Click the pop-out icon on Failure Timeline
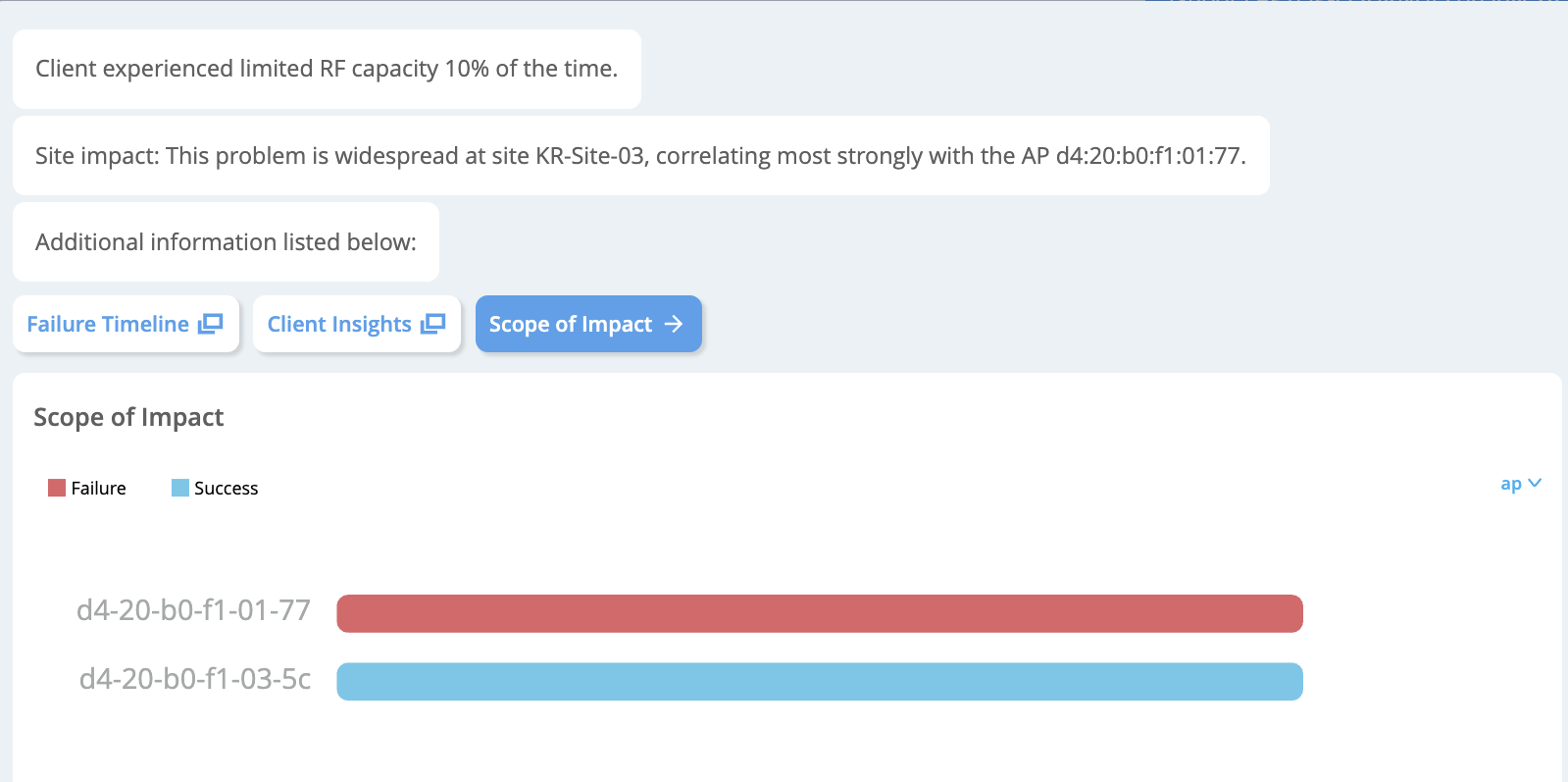 click(211, 324)
